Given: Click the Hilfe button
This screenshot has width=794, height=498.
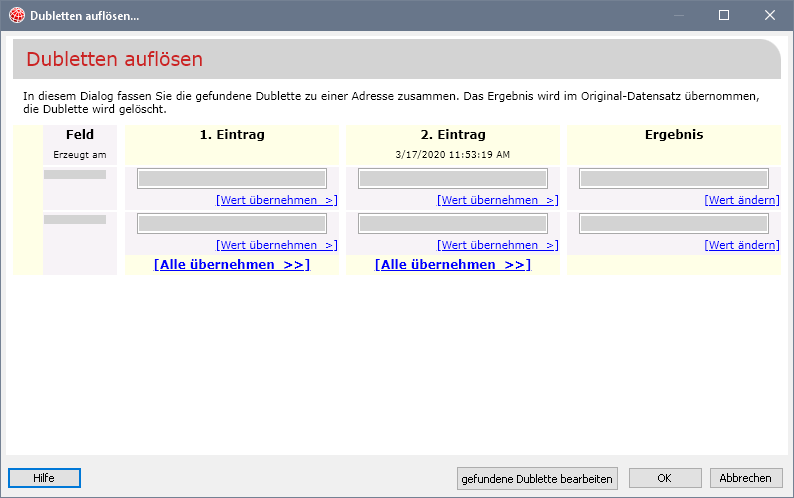Looking at the screenshot, I should [x=44, y=478].
